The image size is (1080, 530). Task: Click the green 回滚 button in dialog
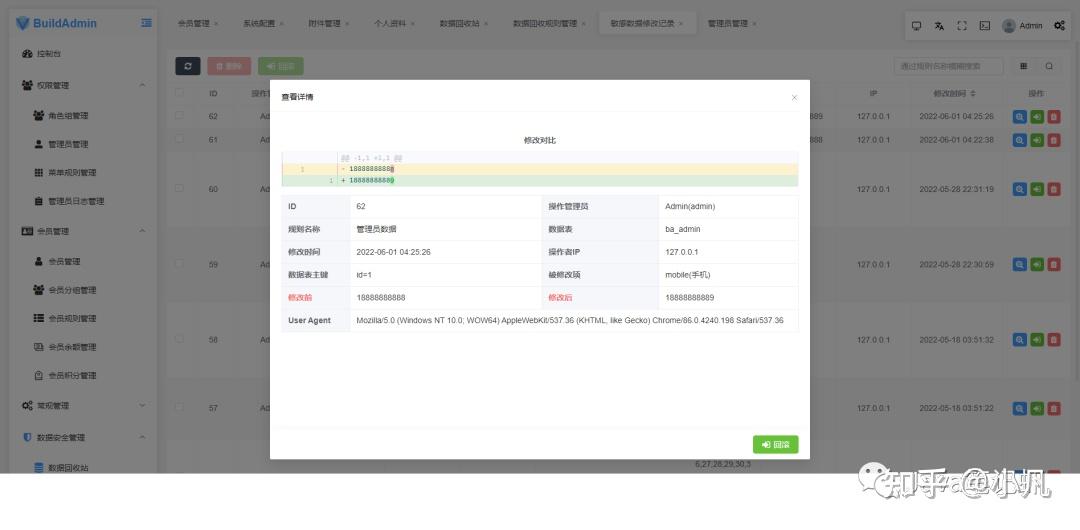pos(776,445)
